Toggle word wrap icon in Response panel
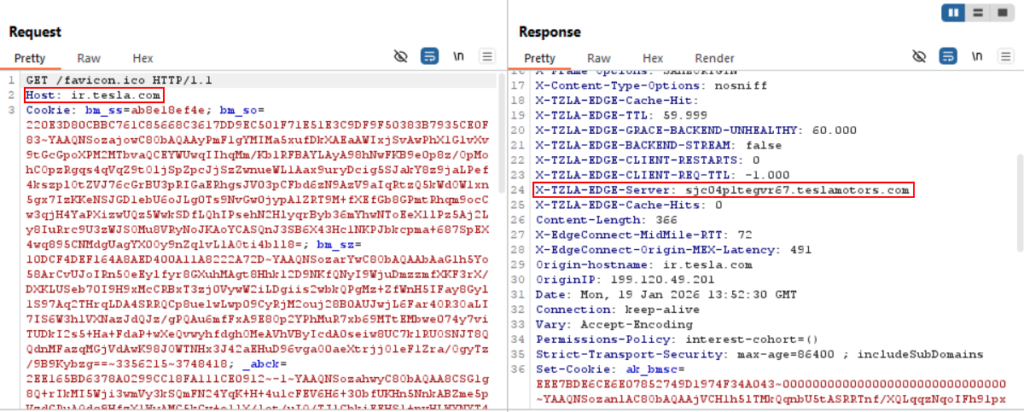The image size is (1024, 412). [947, 56]
